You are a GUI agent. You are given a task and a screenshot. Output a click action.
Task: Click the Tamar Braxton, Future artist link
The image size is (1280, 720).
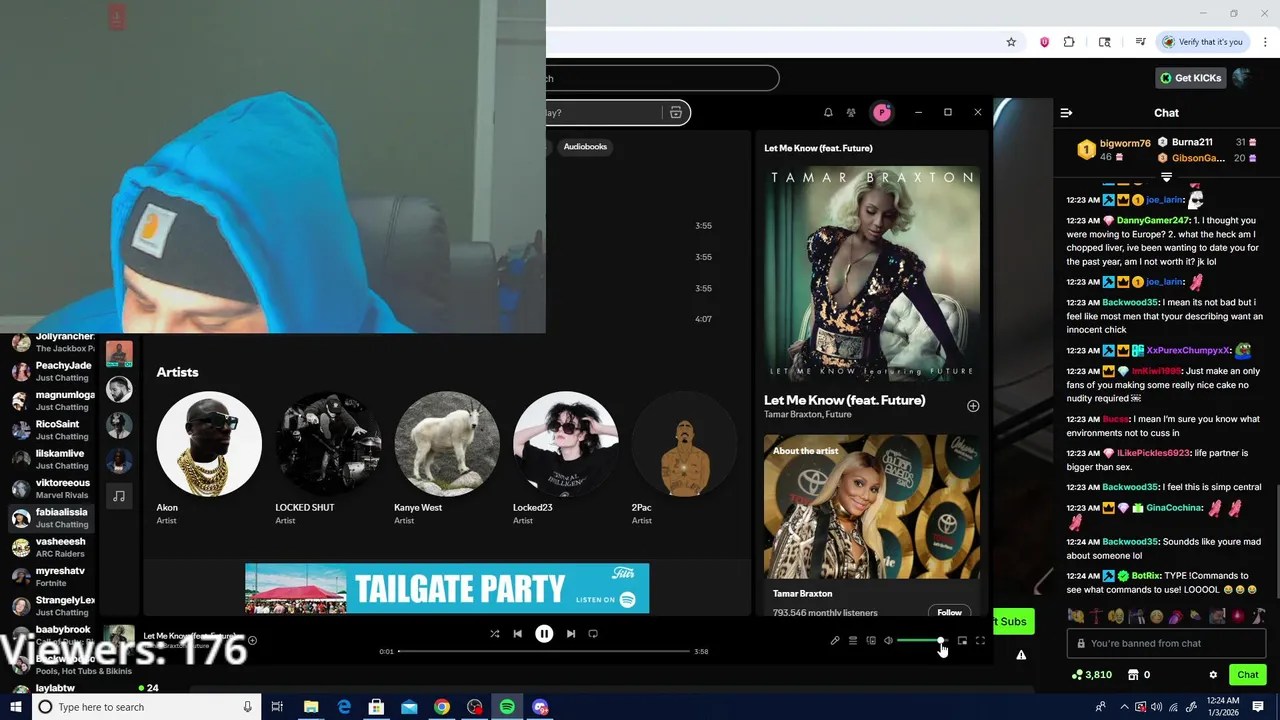[x=808, y=415]
